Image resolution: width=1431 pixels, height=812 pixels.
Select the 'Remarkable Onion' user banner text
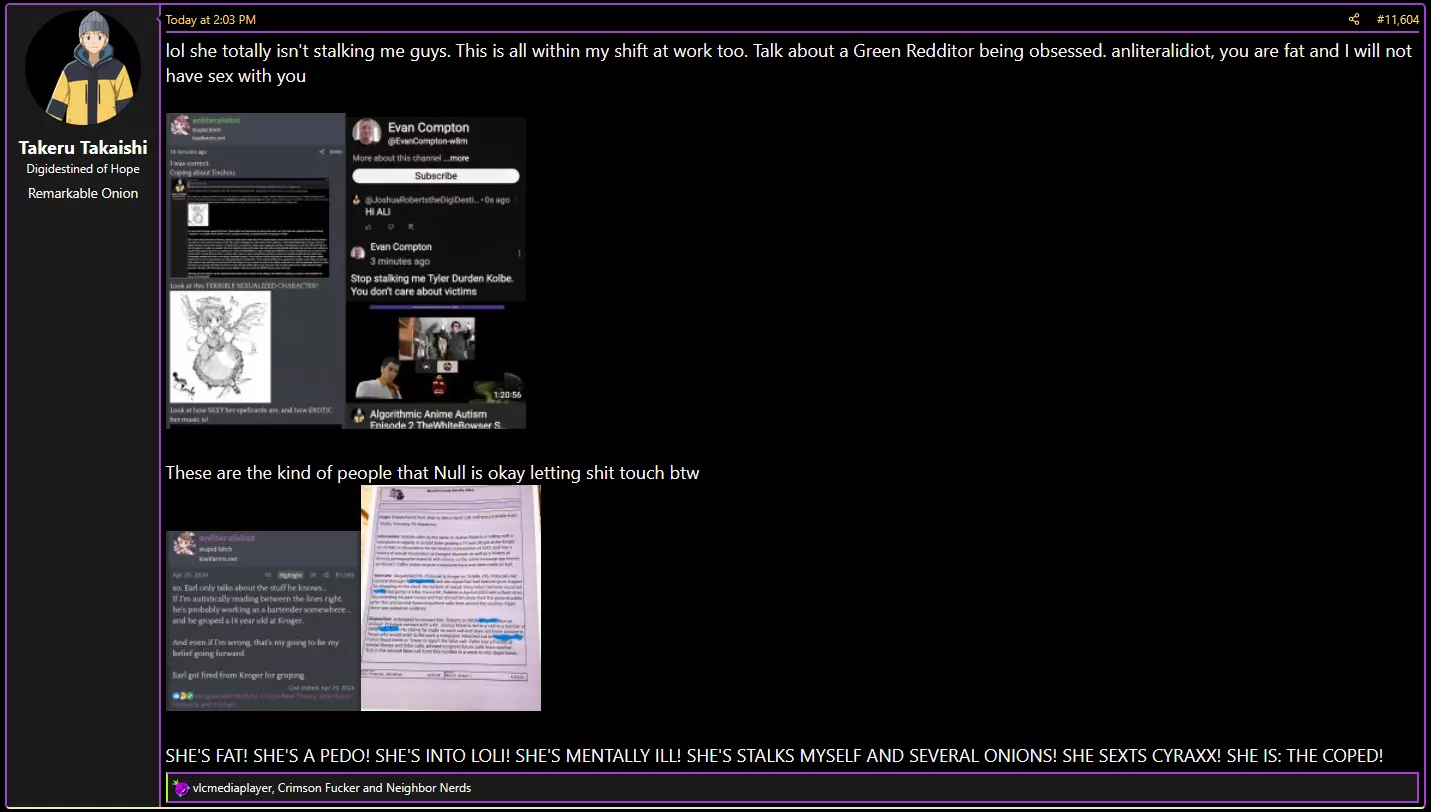(x=83, y=193)
